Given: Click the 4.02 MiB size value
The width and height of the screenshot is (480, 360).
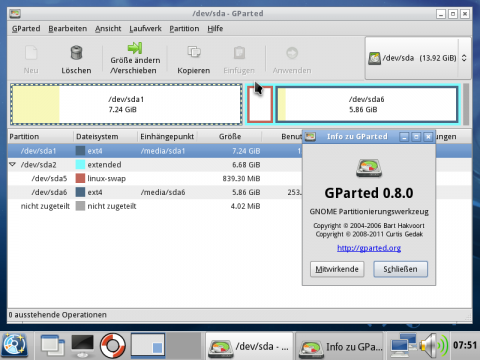Looking at the screenshot, I should point(245,206).
